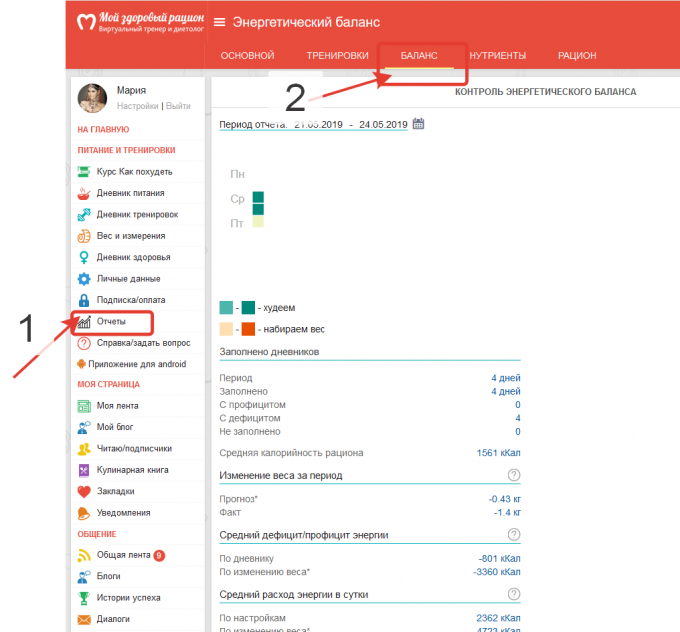Click the Закладки heart icon
Image resolution: width=680 pixels, height=632 pixels.
(85, 491)
